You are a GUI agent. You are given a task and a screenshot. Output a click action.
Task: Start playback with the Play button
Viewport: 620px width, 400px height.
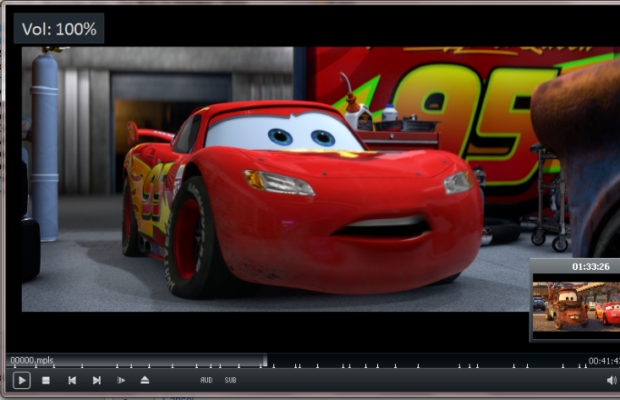click(x=21, y=380)
